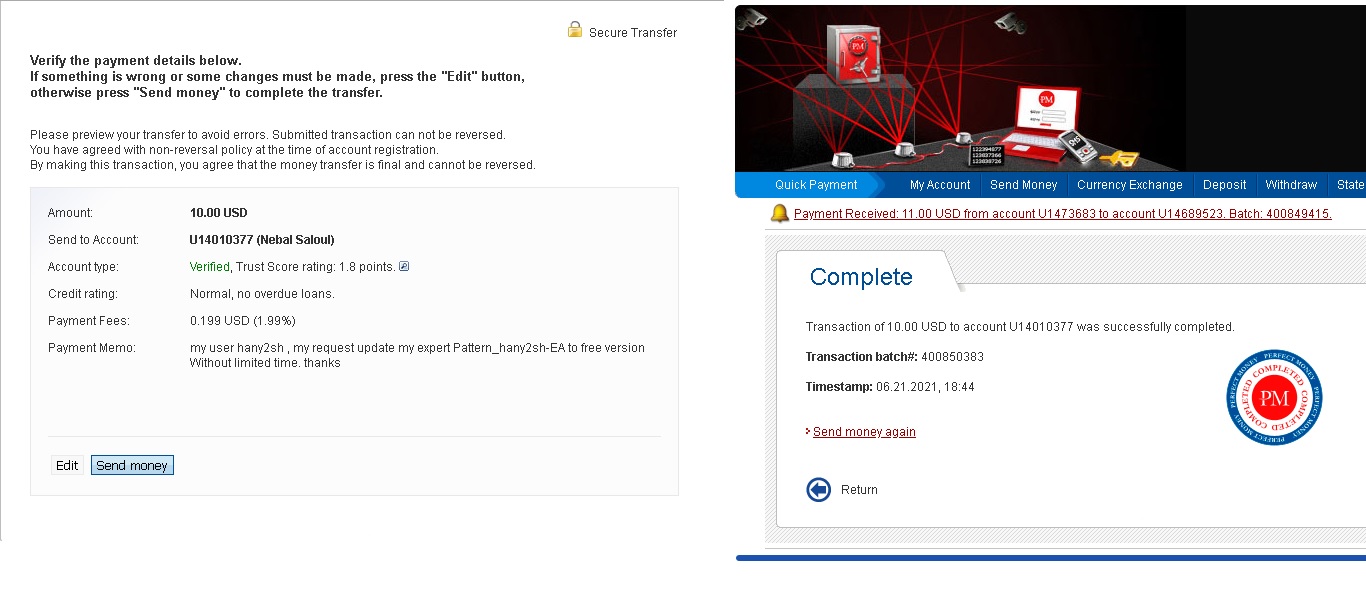Click the Send to Account field label
This screenshot has width=1366, height=605.
point(94,240)
